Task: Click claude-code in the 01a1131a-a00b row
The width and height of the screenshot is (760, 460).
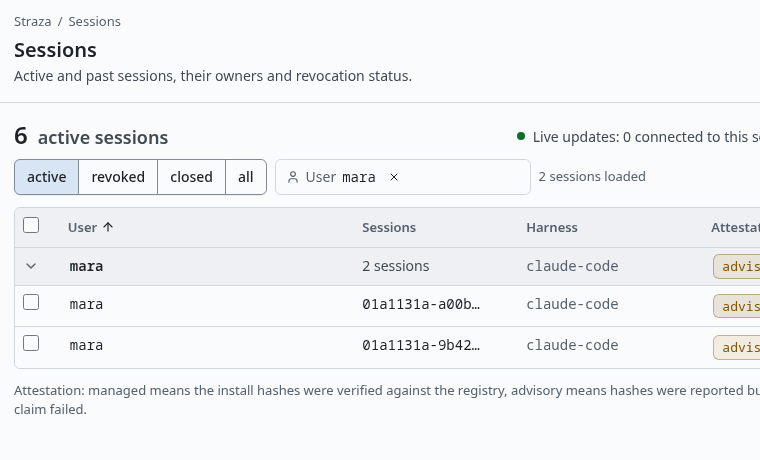Action: (x=572, y=304)
